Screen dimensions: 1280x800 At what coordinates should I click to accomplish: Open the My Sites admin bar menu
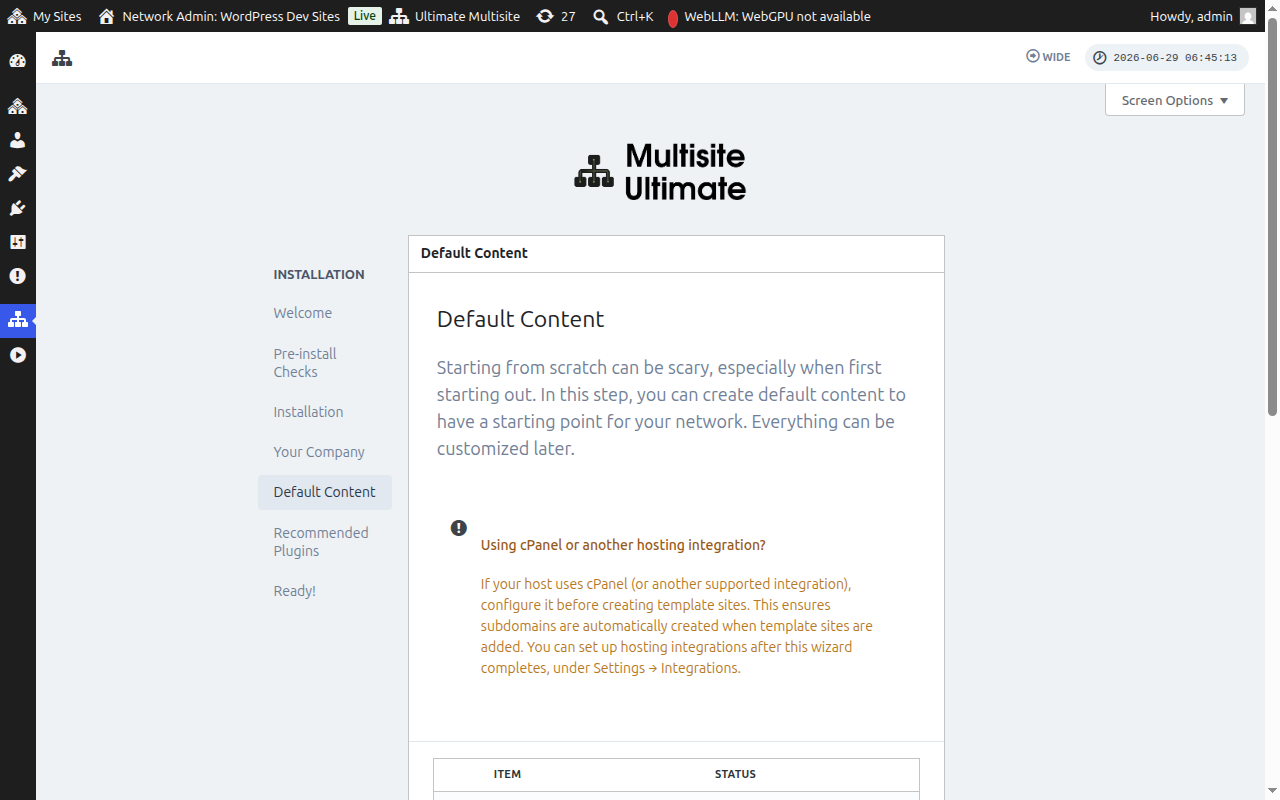tap(45, 16)
